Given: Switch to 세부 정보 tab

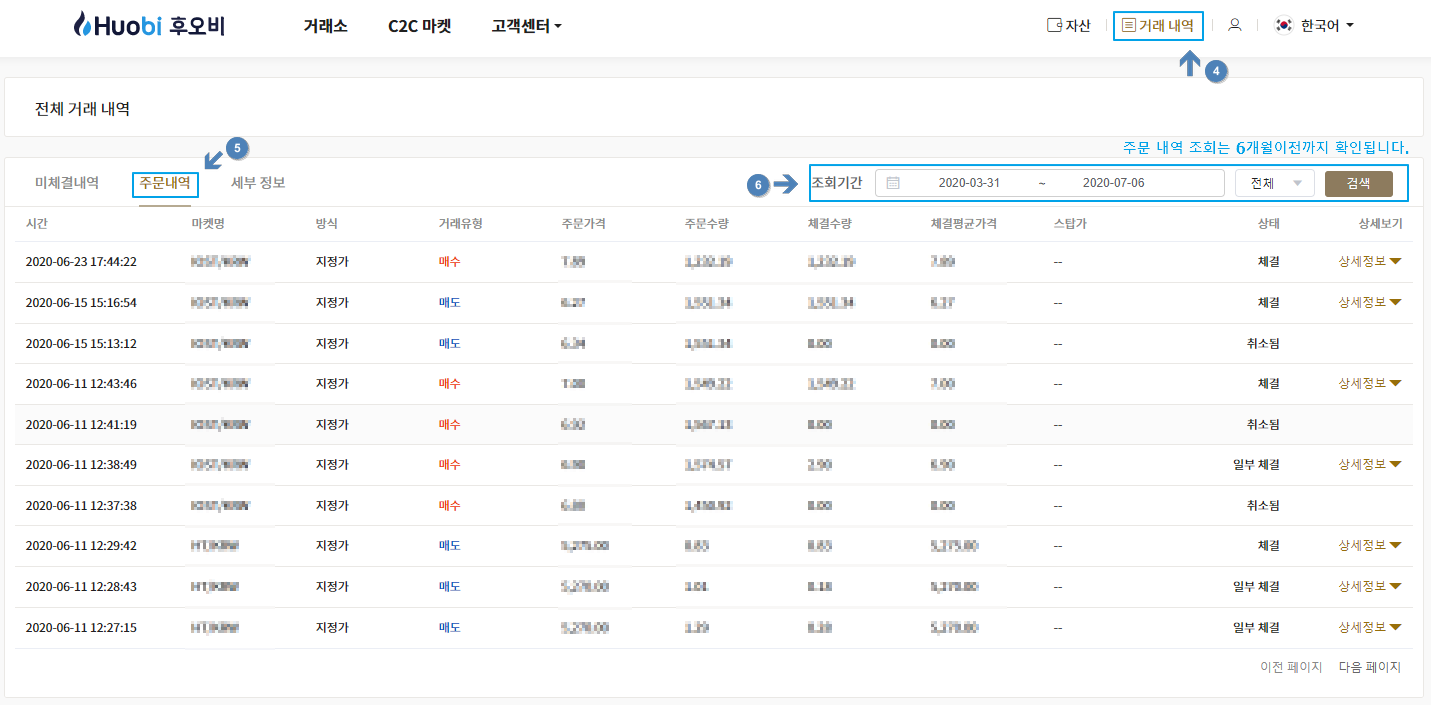Looking at the screenshot, I should pyautogui.click(x=258, y=183).
